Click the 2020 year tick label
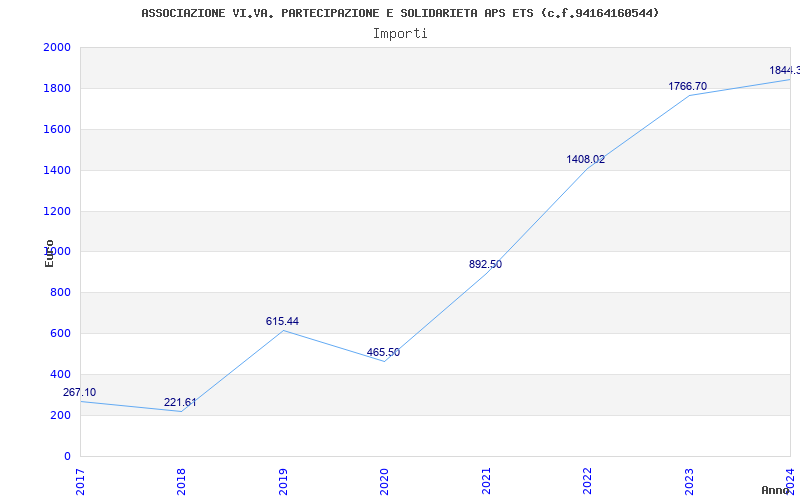The width and height of the screenshot is (800, 500). 384,480
